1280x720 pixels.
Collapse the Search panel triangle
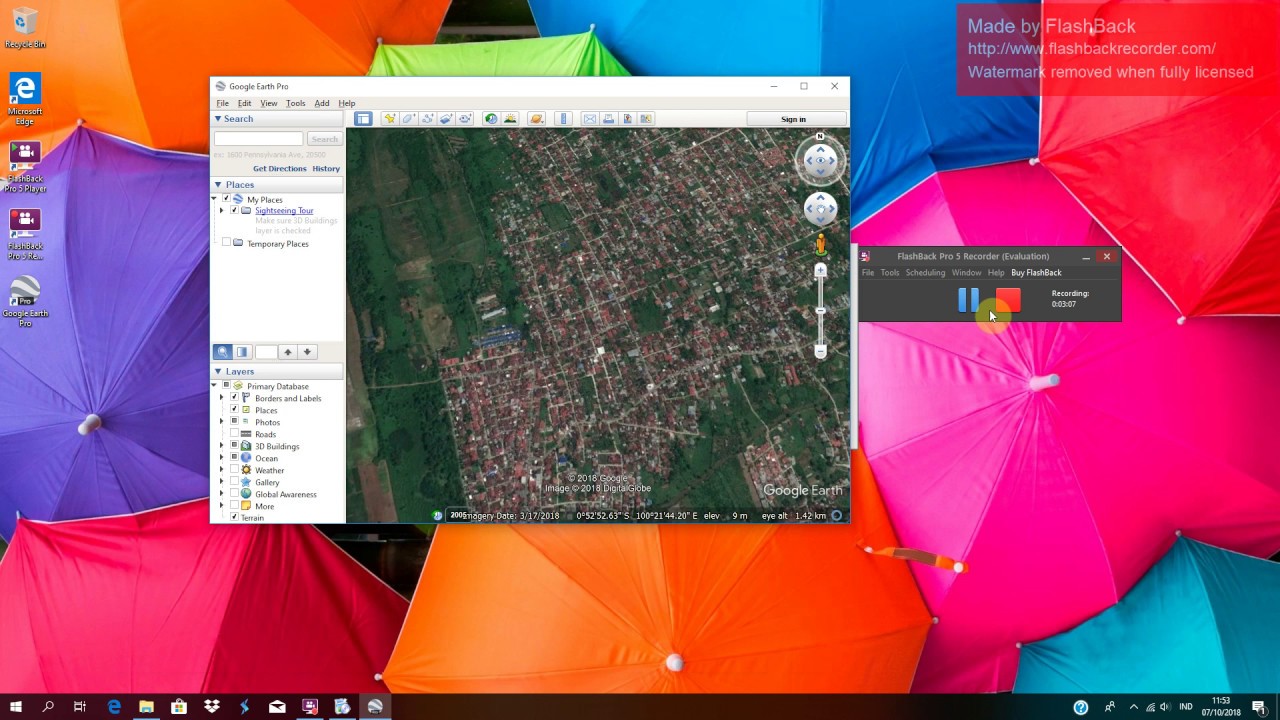pyautogui.click(x=218, y=119)
